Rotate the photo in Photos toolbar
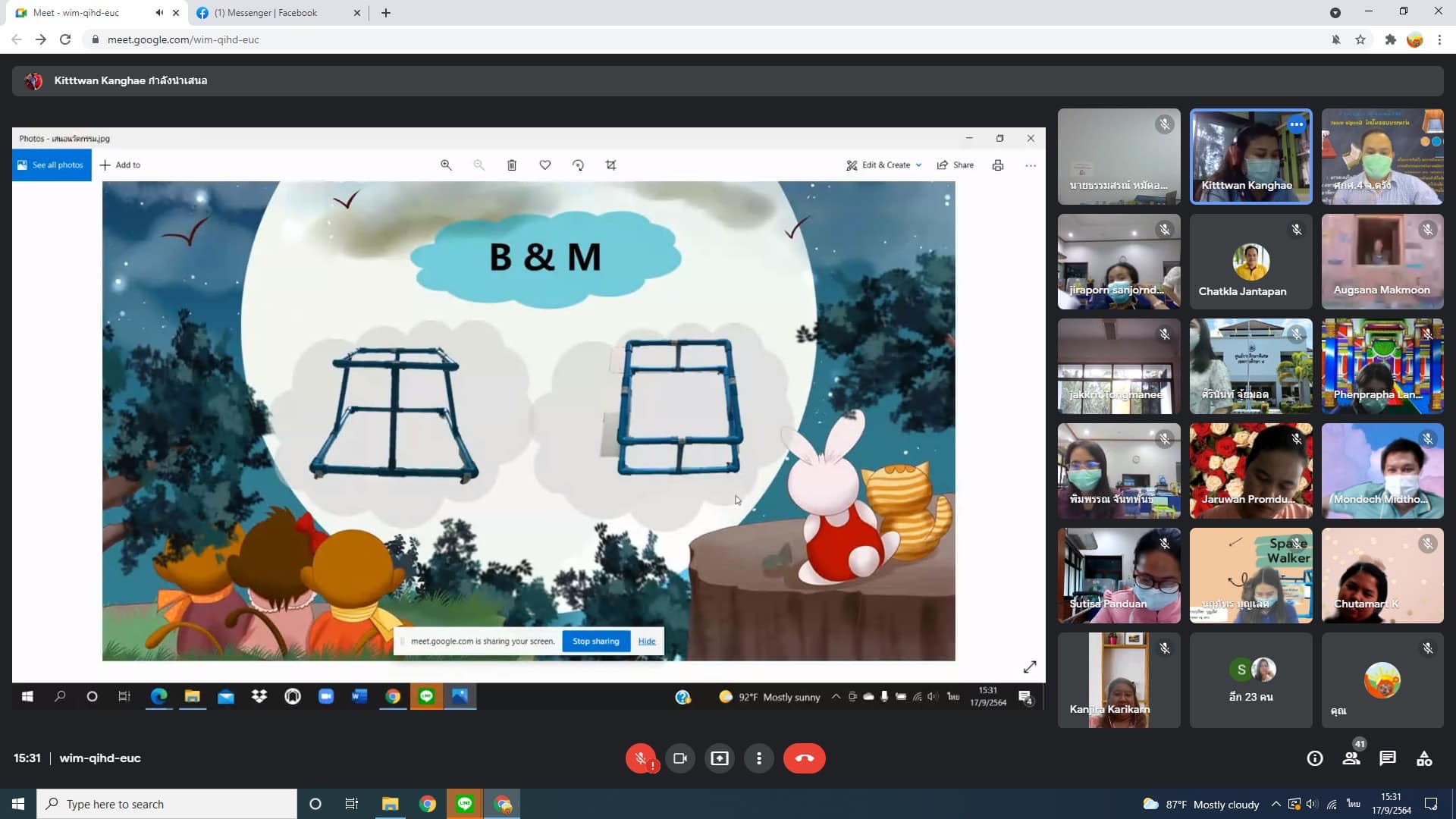 pyautogui.click(x=578, y=165)
